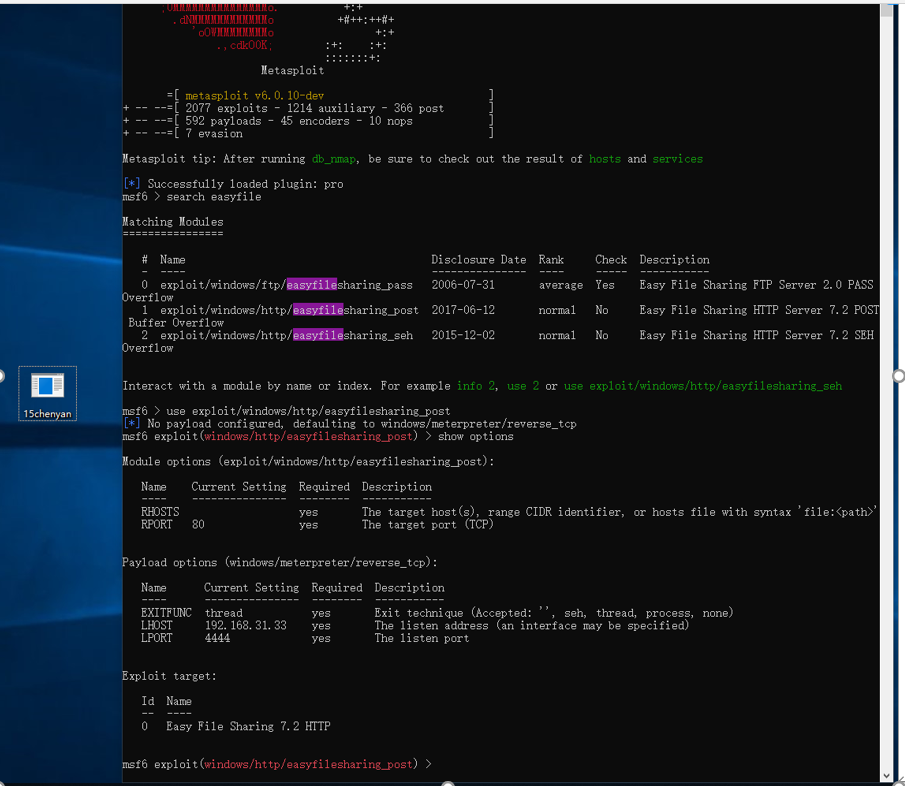The height and width of the screenshot is (786, 905).
Task: Click the 'Yes' check value in row 0
Action: point(605,285)
